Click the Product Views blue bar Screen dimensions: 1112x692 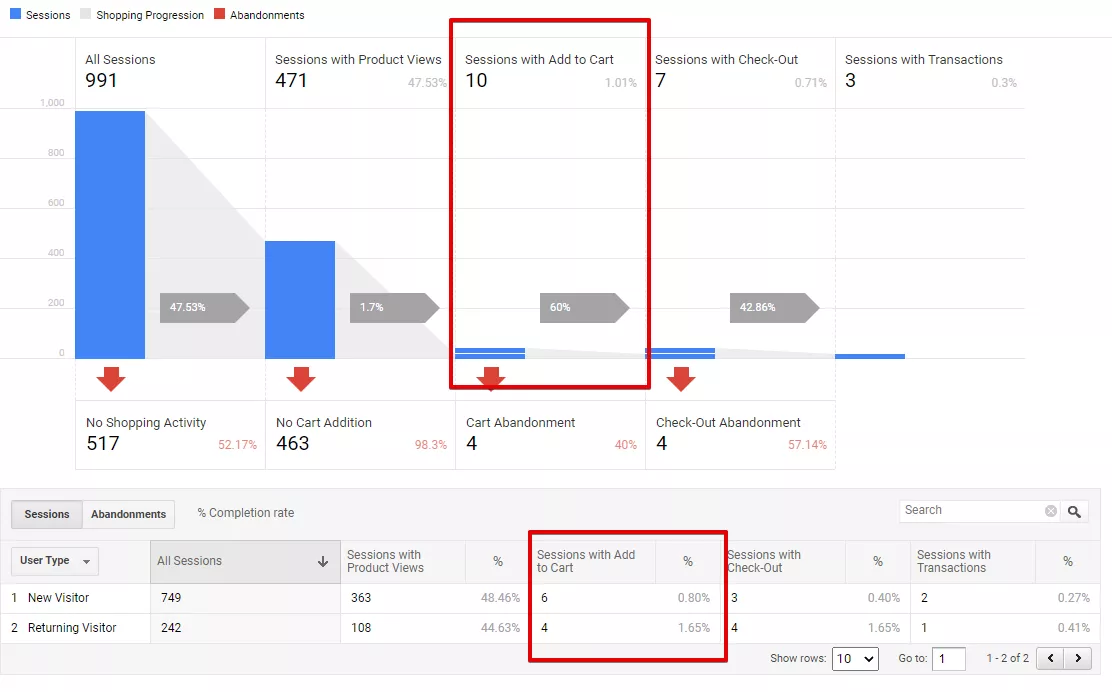click(x=300, y=300)
